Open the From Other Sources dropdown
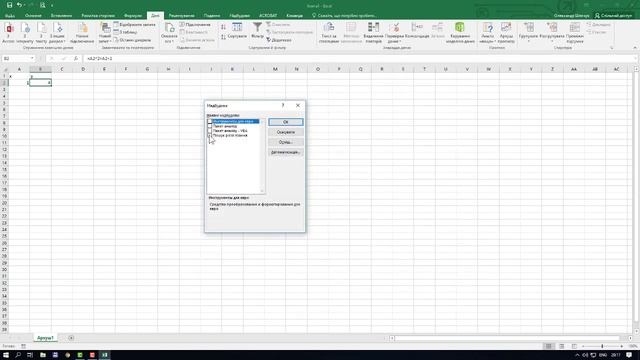The height and width of the screenshot is (360, 640). [x=57, y=33]
